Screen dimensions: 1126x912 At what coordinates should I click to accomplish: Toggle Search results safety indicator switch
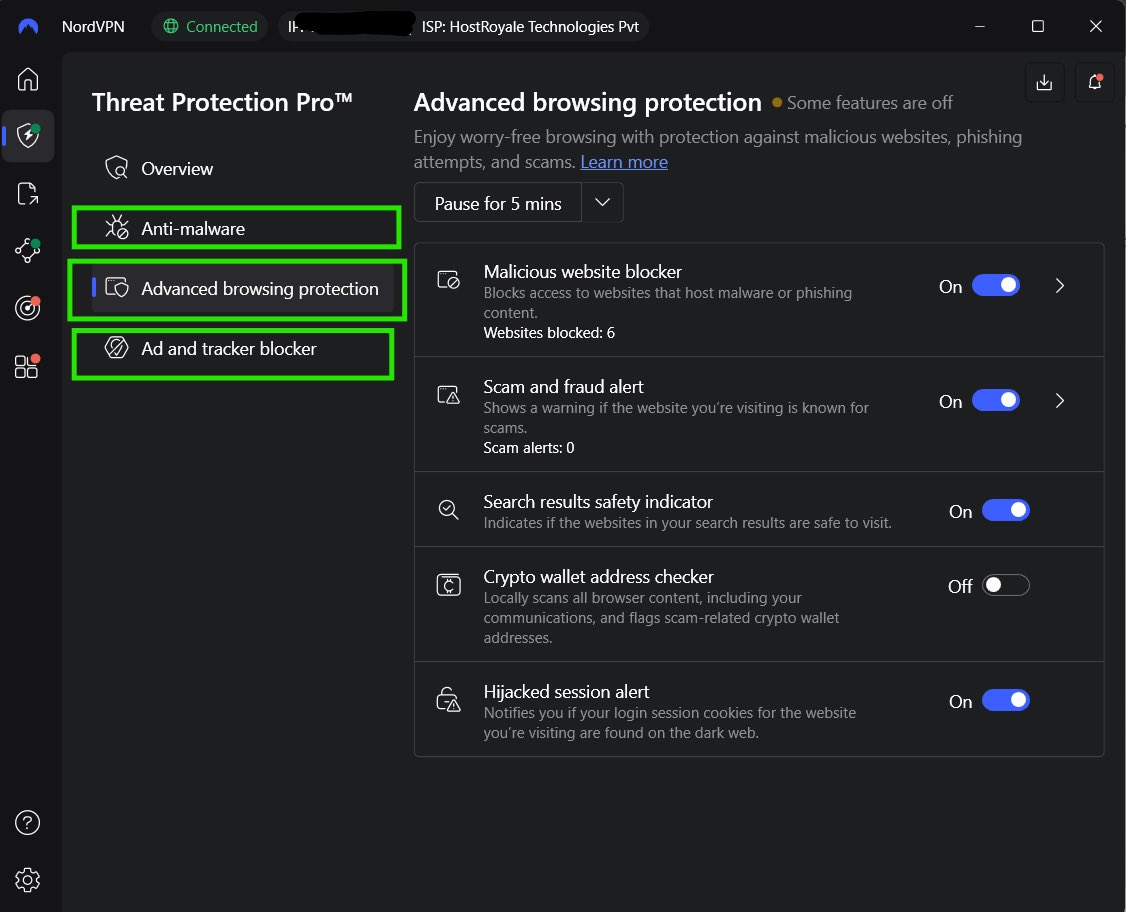click(x=1005, y=511)
